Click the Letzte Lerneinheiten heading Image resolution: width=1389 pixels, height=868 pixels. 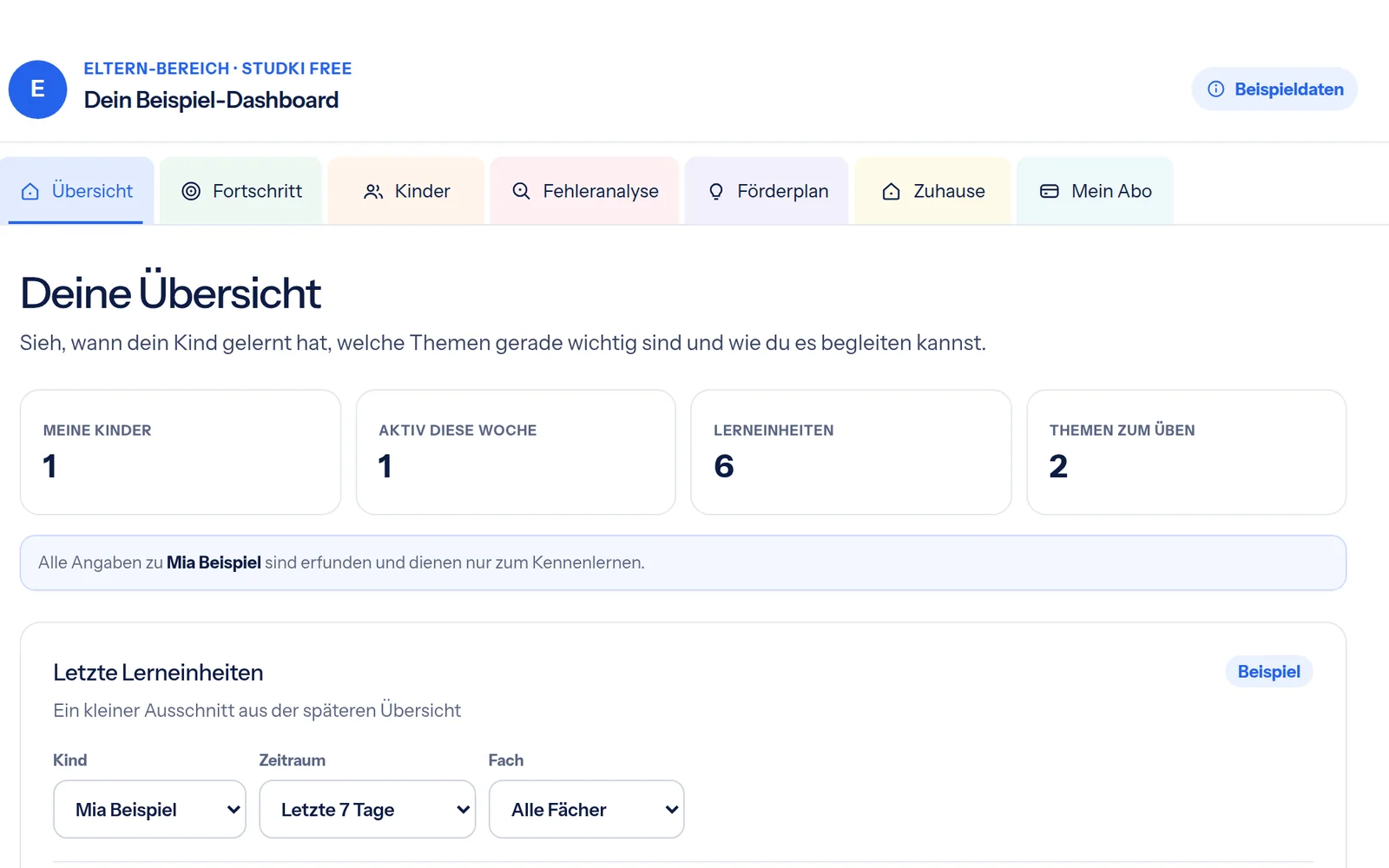point(158,673)
